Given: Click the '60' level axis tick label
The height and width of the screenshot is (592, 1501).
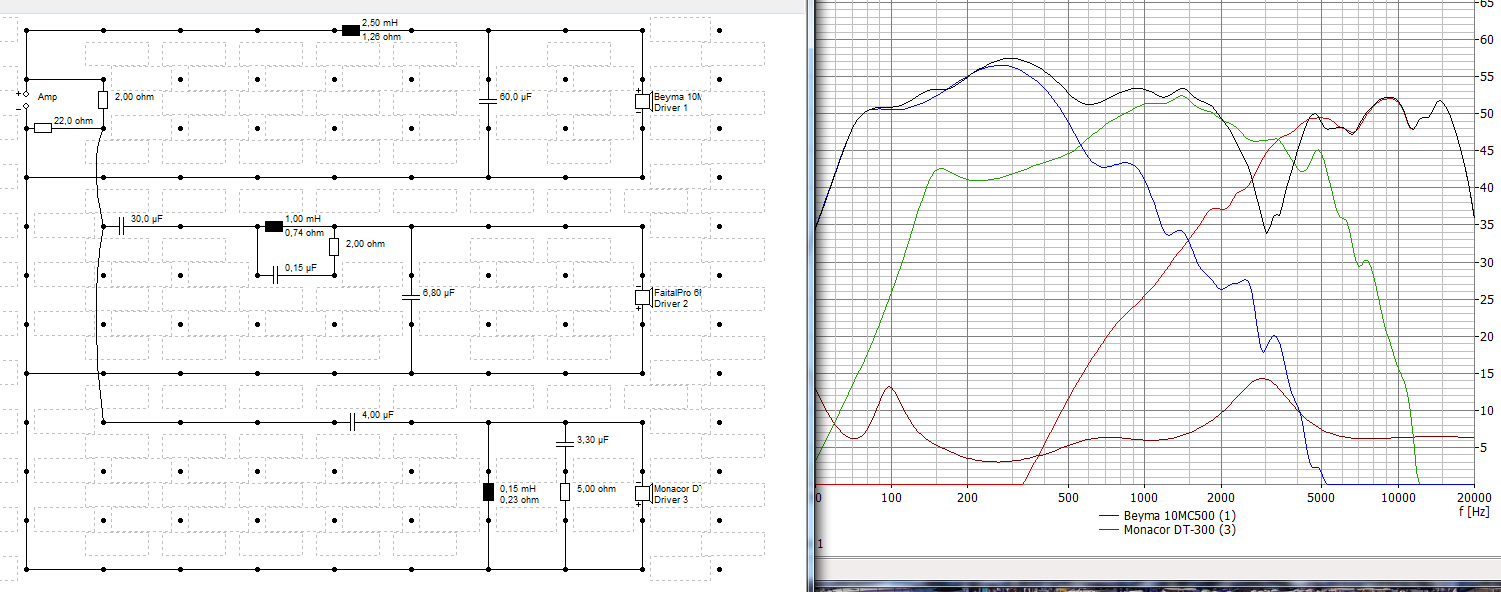Looking at the screenshot, I should click(1485, 40).
